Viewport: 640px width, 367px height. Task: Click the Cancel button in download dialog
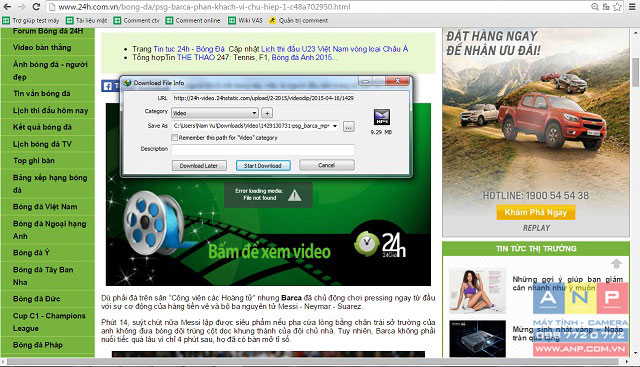click(327, 165)
